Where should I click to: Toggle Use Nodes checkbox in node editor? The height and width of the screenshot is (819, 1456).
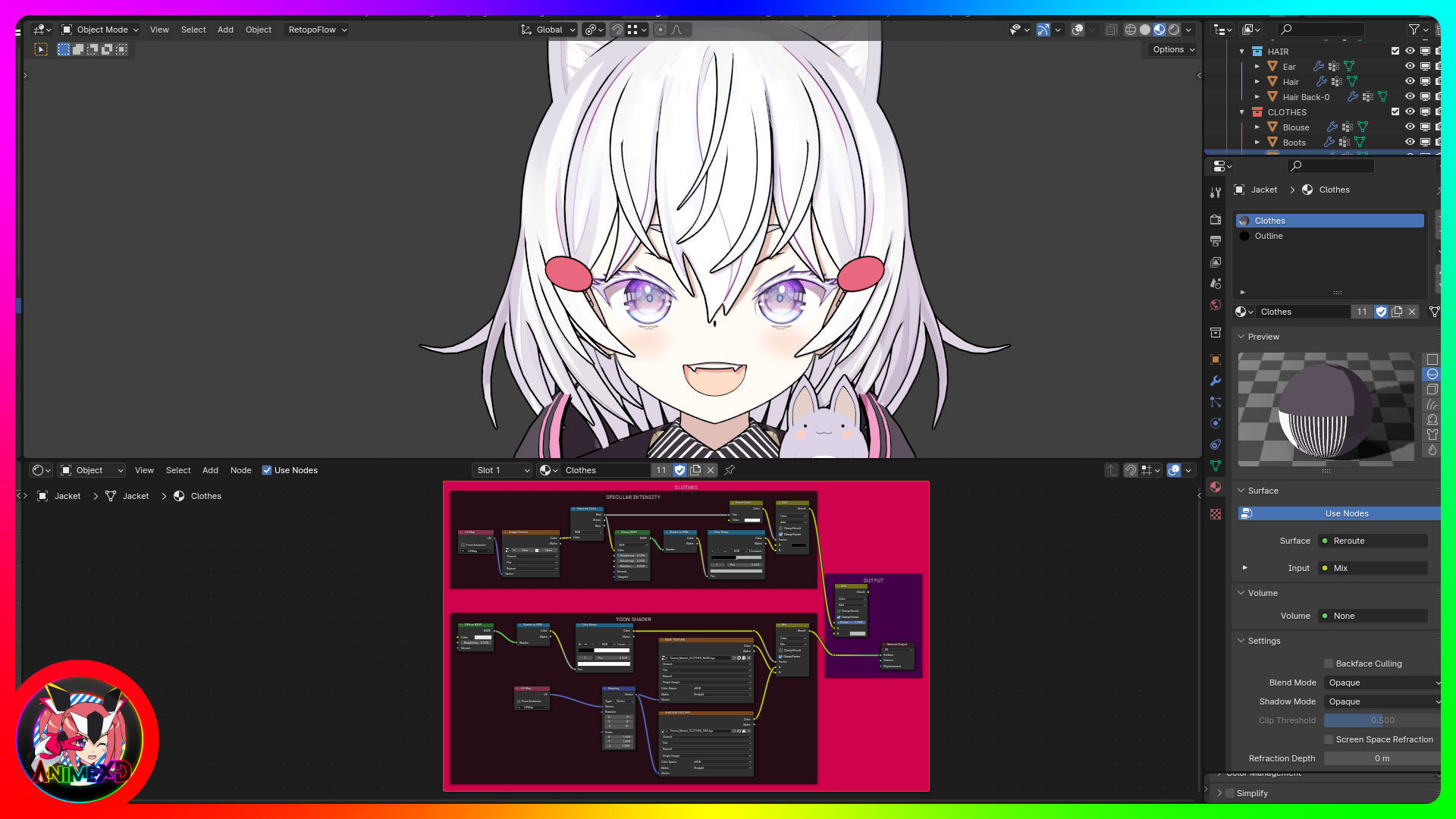pyautogui.click(x=267, y=470)
